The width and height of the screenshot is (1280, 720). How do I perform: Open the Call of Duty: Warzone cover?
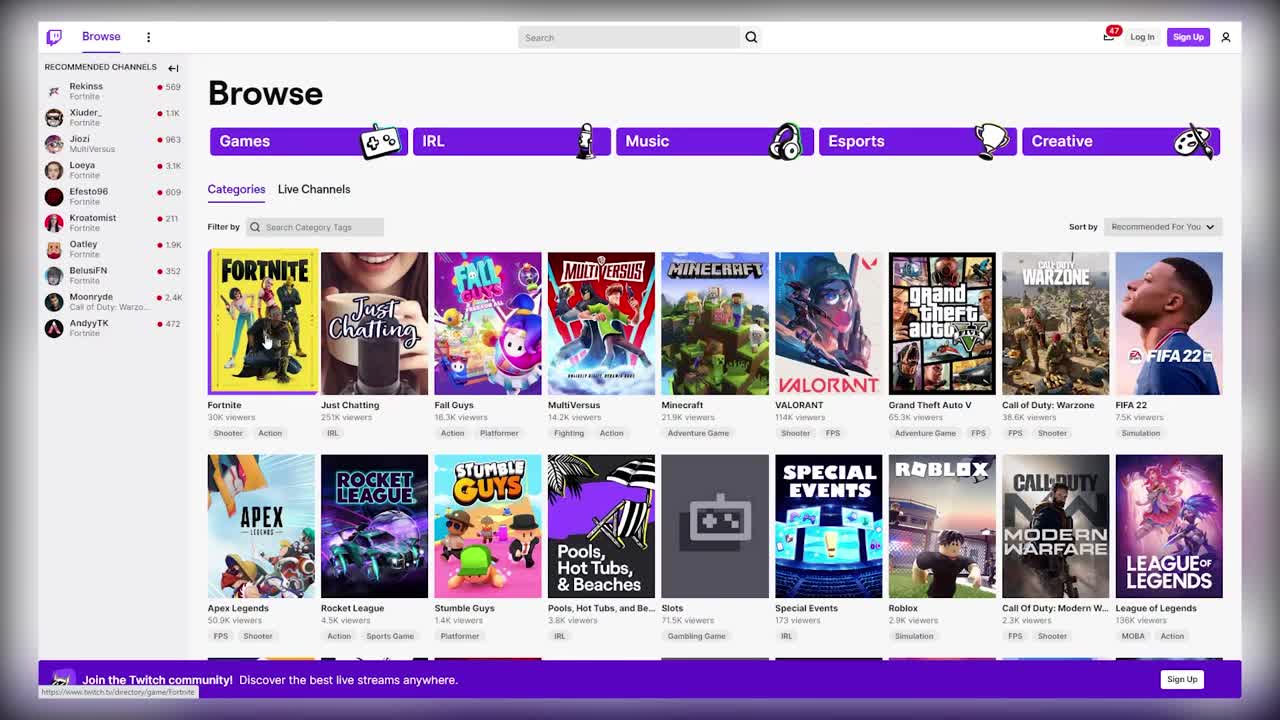(x=1056, y=323)
